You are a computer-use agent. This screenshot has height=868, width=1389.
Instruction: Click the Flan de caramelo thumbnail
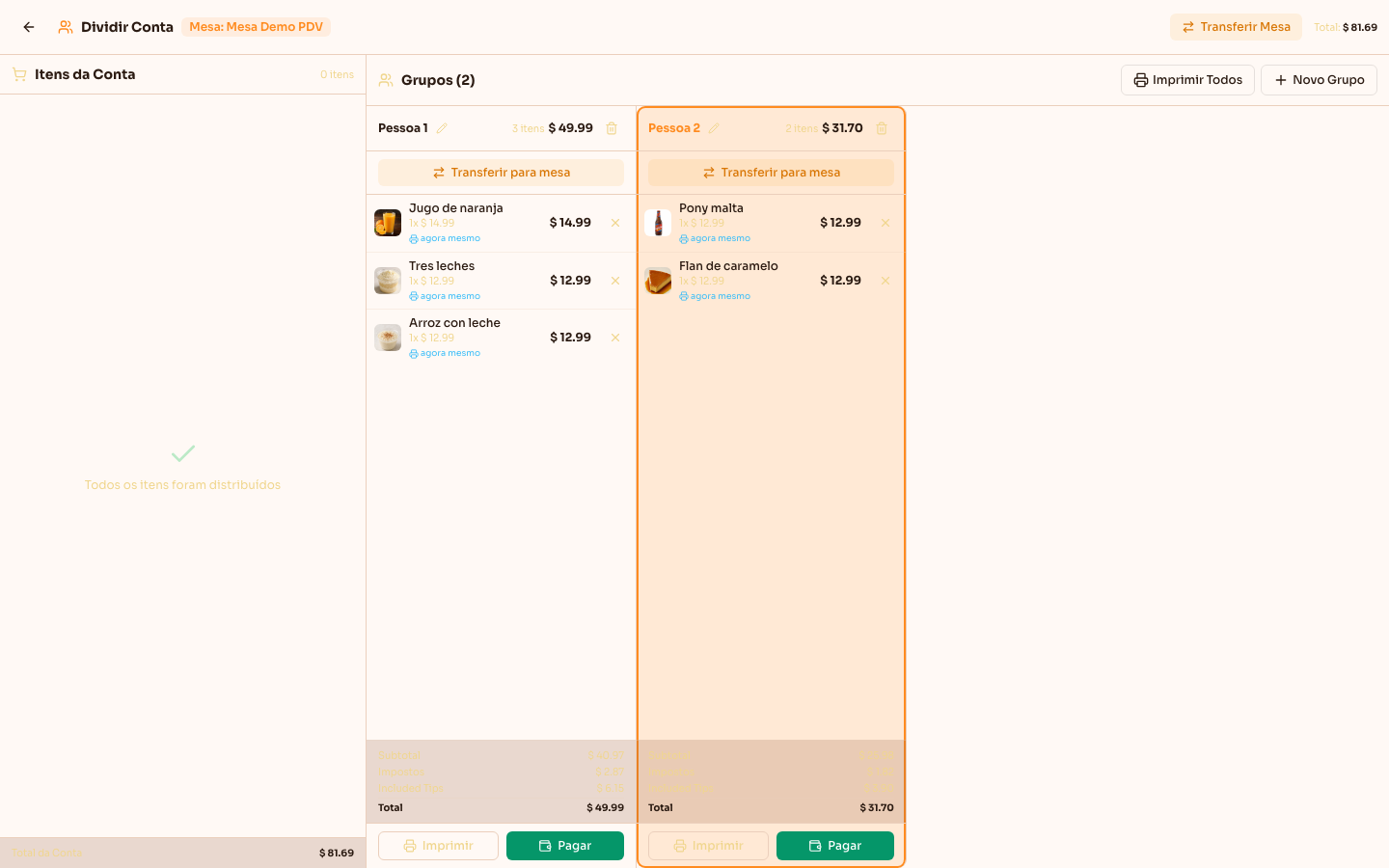tap(658, 281)
